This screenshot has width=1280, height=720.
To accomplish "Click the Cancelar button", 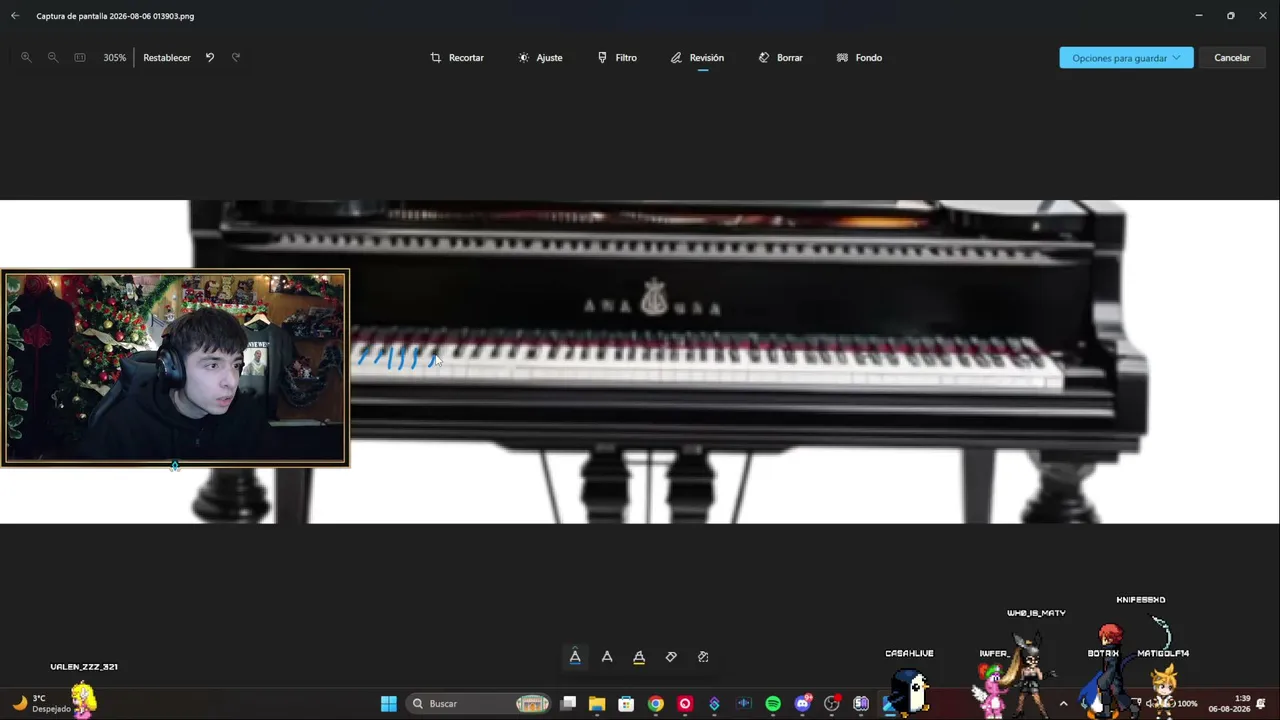I will pyautogui.click(x=1232, y=58).
